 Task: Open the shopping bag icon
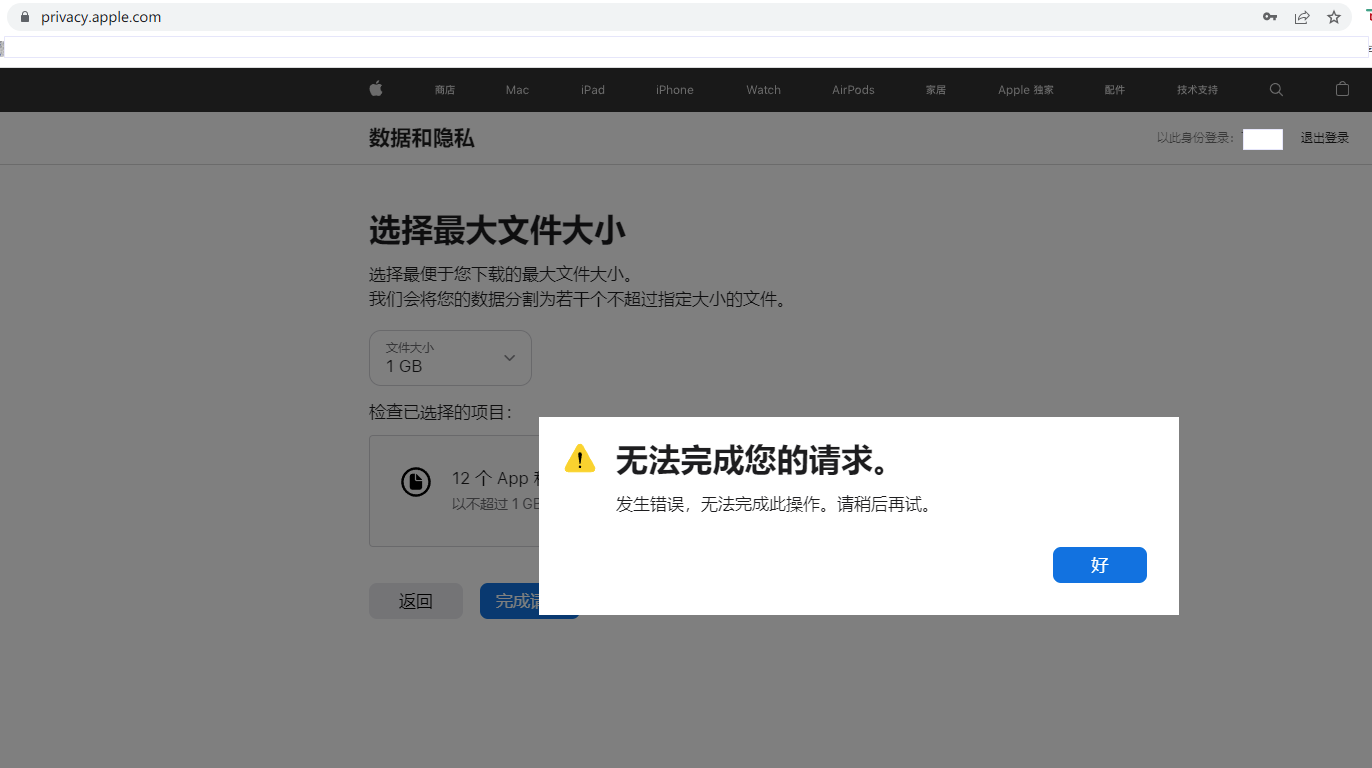1343,89
